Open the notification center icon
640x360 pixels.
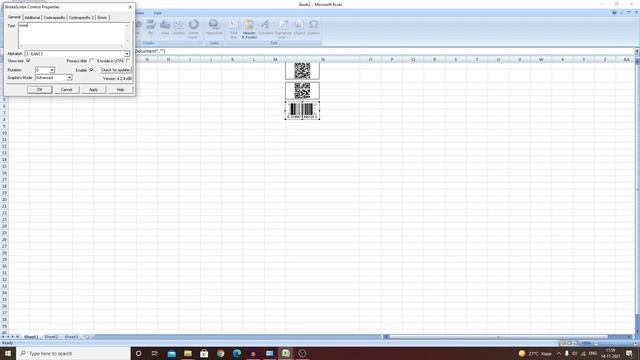(x=629, y=353)
